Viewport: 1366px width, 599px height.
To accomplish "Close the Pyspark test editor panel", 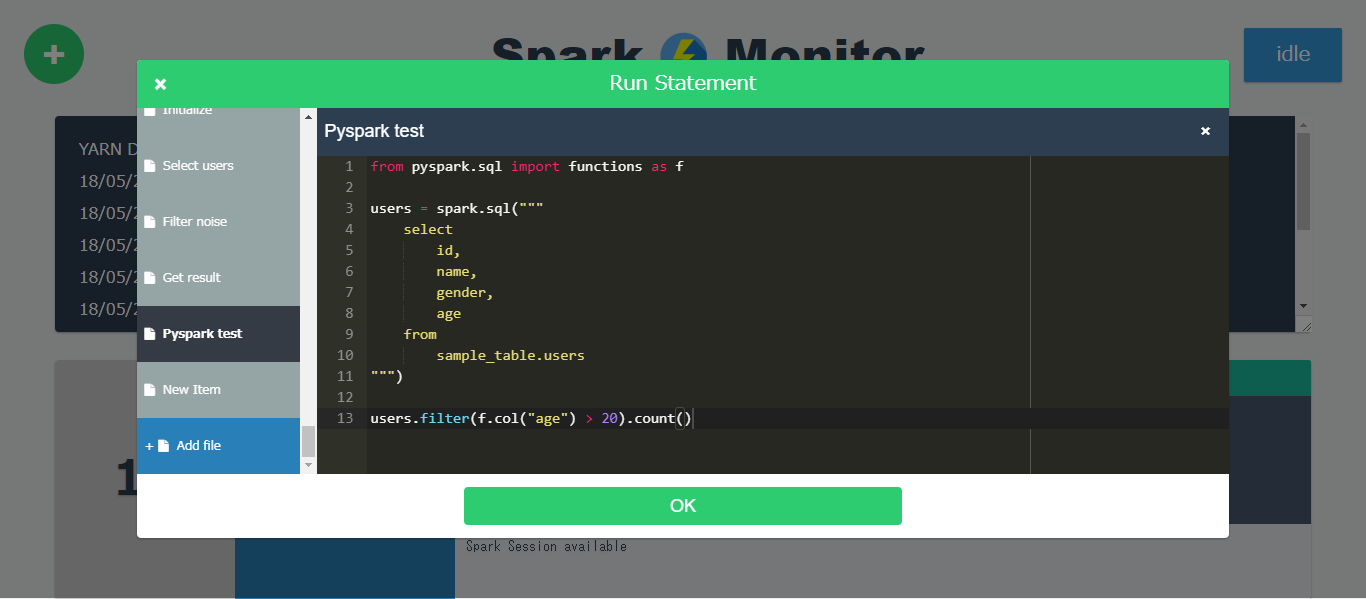I will coord(1205,131).
